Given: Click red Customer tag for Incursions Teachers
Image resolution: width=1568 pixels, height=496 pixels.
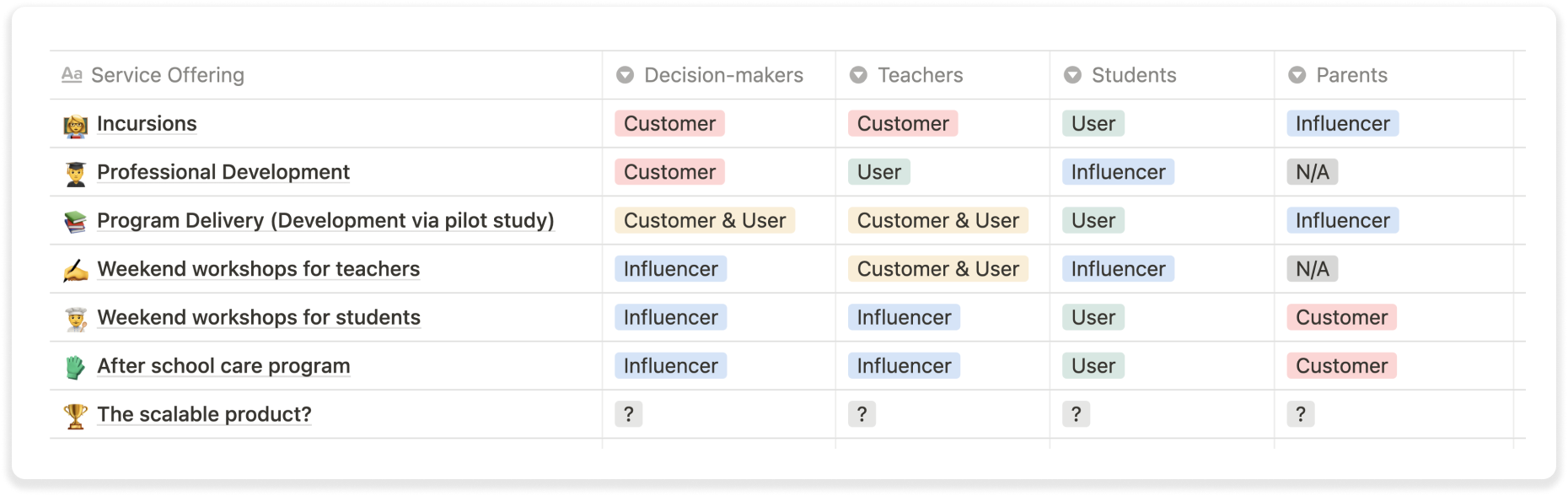Looking at the screenshot, I should tap(903, 124).
